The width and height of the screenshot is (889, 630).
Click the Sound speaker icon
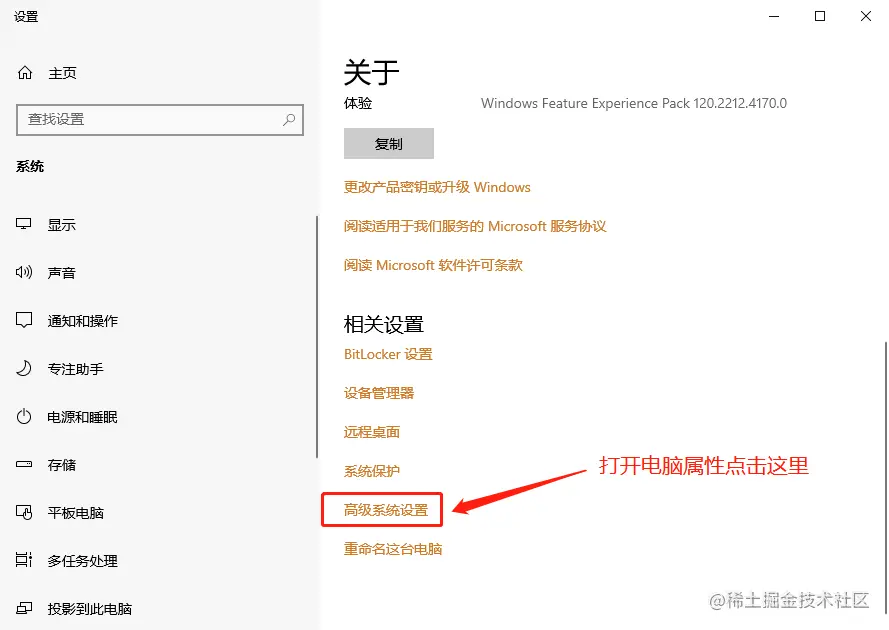pos(24,272)
